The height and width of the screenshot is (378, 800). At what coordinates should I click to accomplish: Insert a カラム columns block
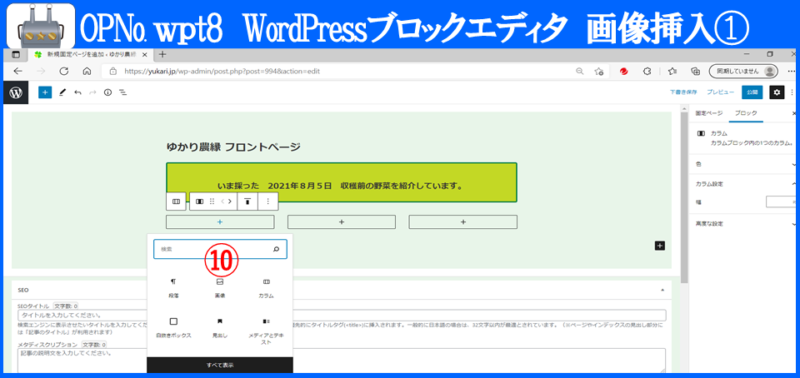click(x=266, y=288)
